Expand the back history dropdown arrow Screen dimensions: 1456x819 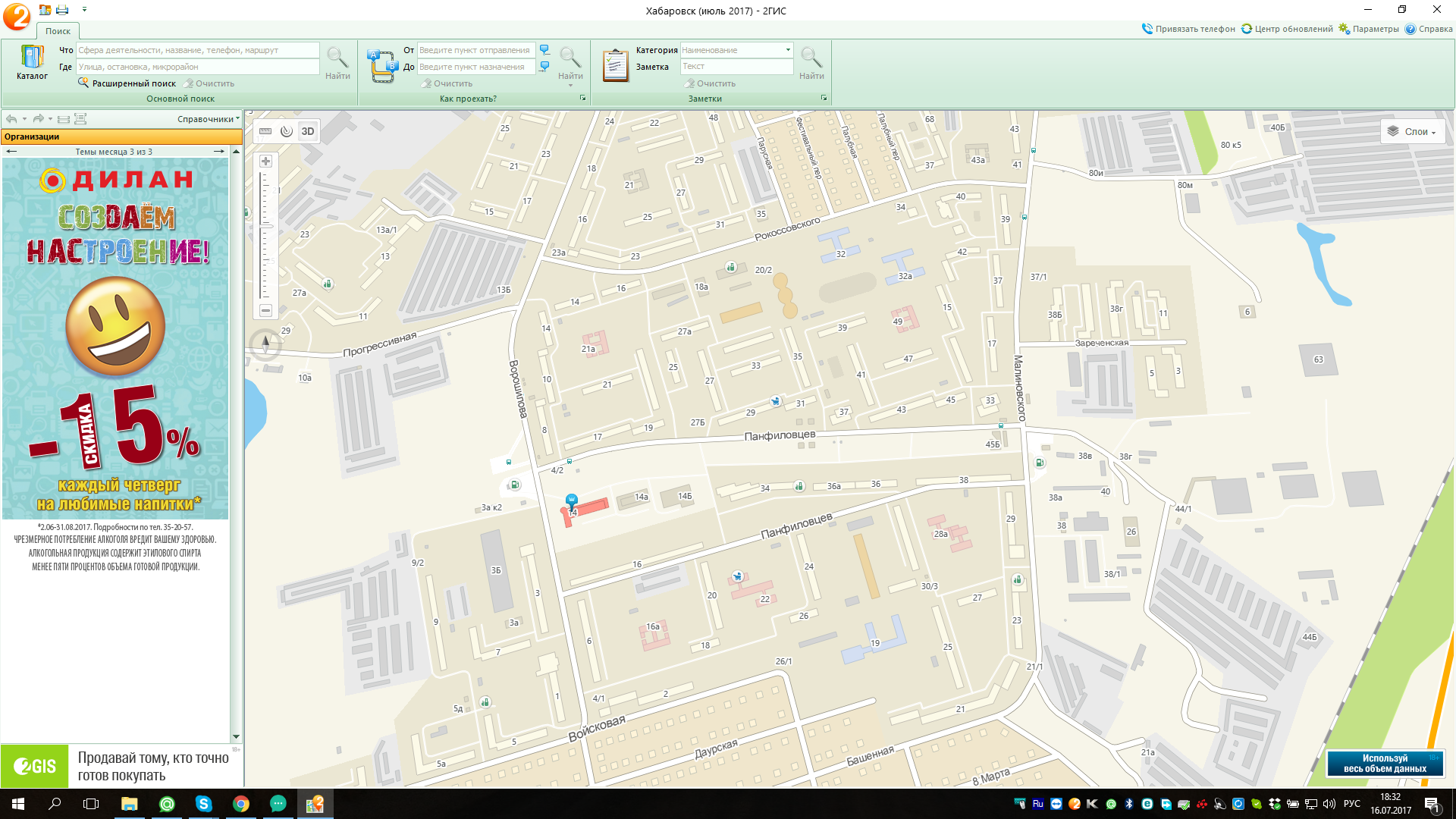pos(24,119)
